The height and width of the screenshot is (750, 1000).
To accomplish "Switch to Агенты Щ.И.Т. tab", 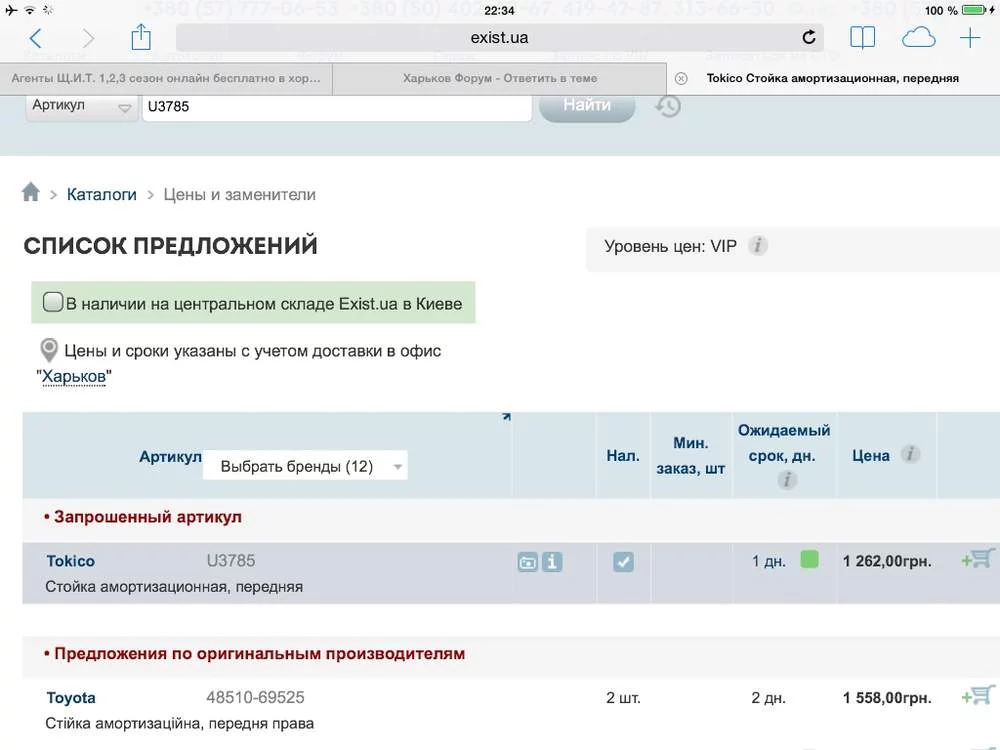I will 166,78.
